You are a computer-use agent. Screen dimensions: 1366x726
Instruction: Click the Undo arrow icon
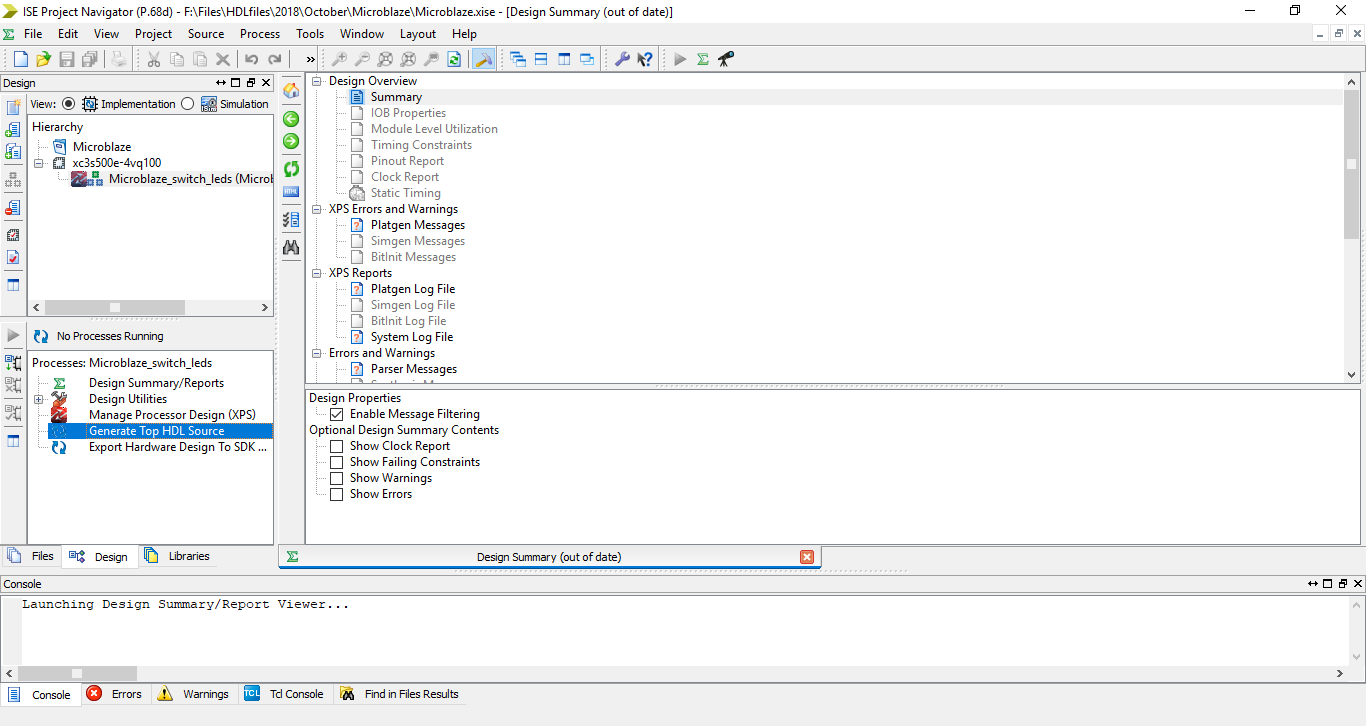point(252,59)
